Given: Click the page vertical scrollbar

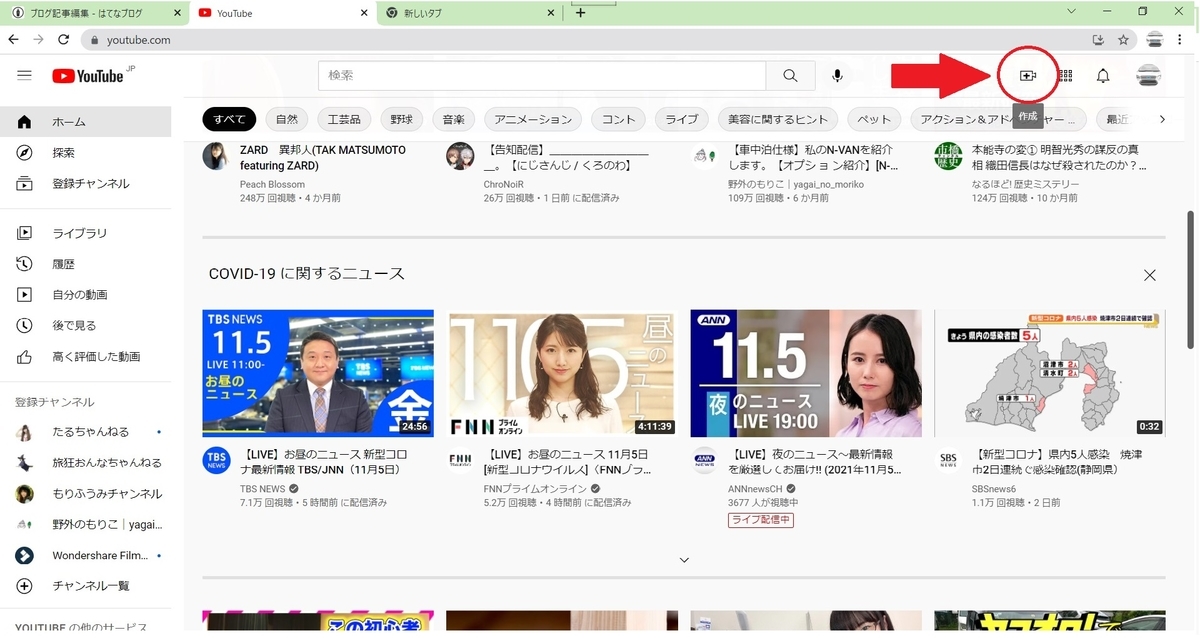Looking at the screenshot, I should [1190, 280].
